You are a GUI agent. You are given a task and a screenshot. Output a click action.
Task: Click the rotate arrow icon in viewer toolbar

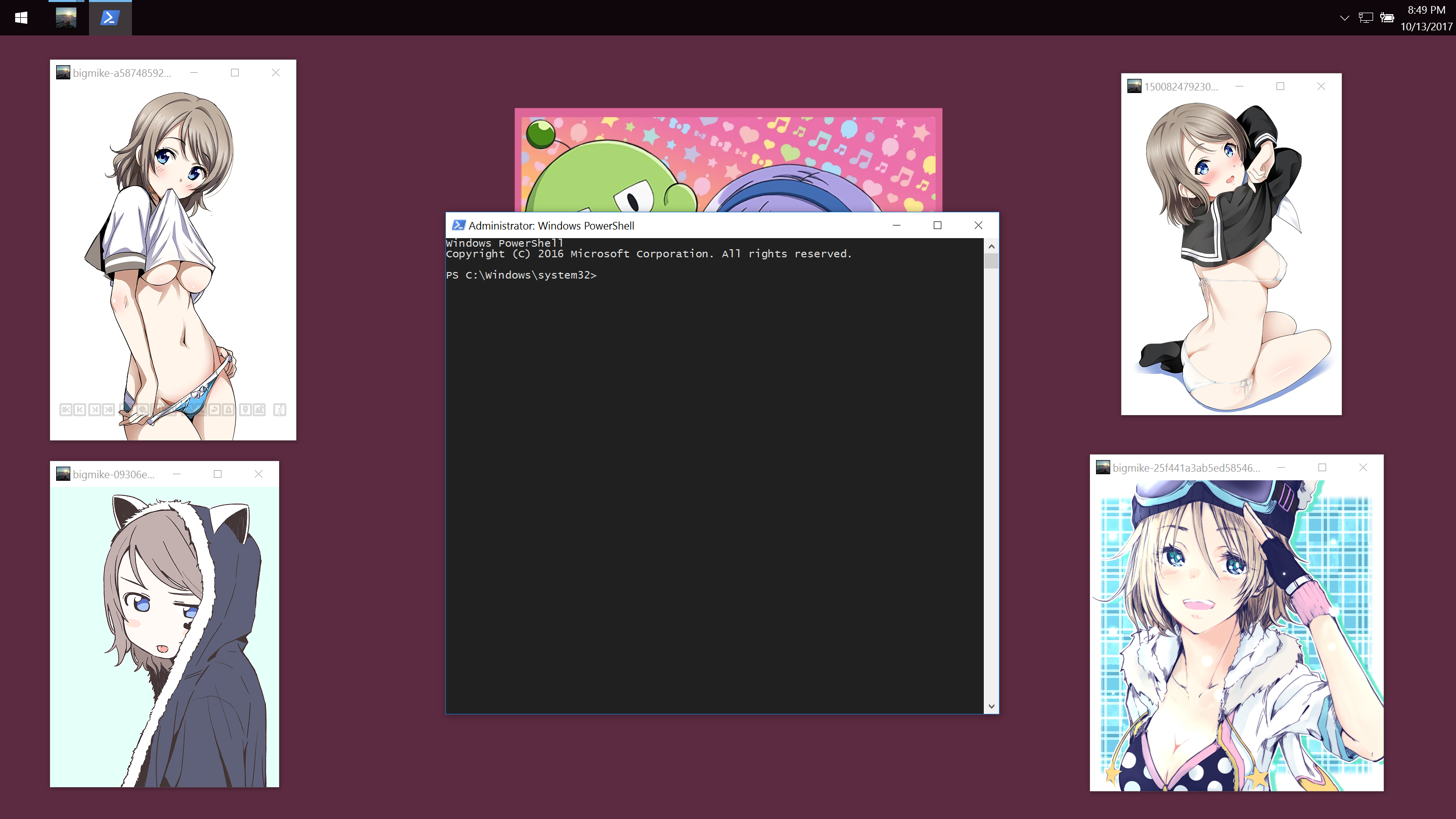pyautogui.click(x=215, y=410)
